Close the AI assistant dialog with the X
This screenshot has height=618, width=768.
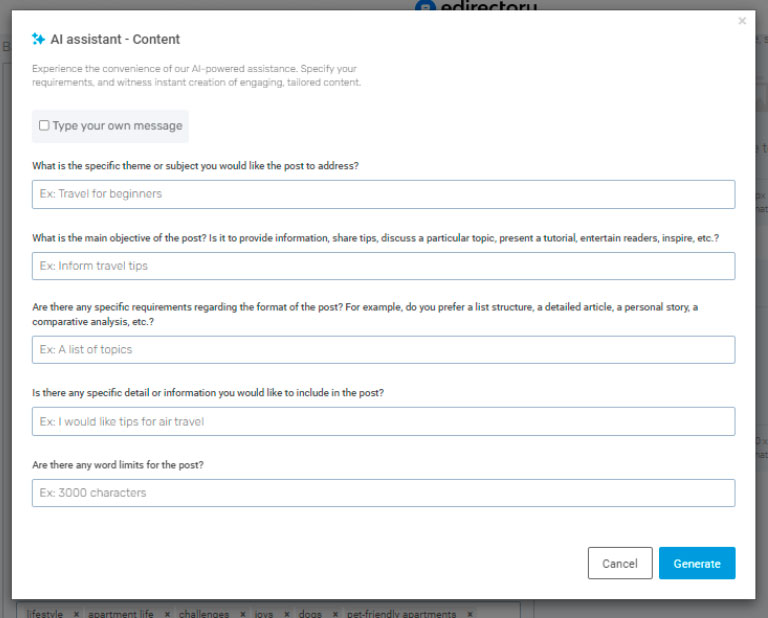pos(742,21)
